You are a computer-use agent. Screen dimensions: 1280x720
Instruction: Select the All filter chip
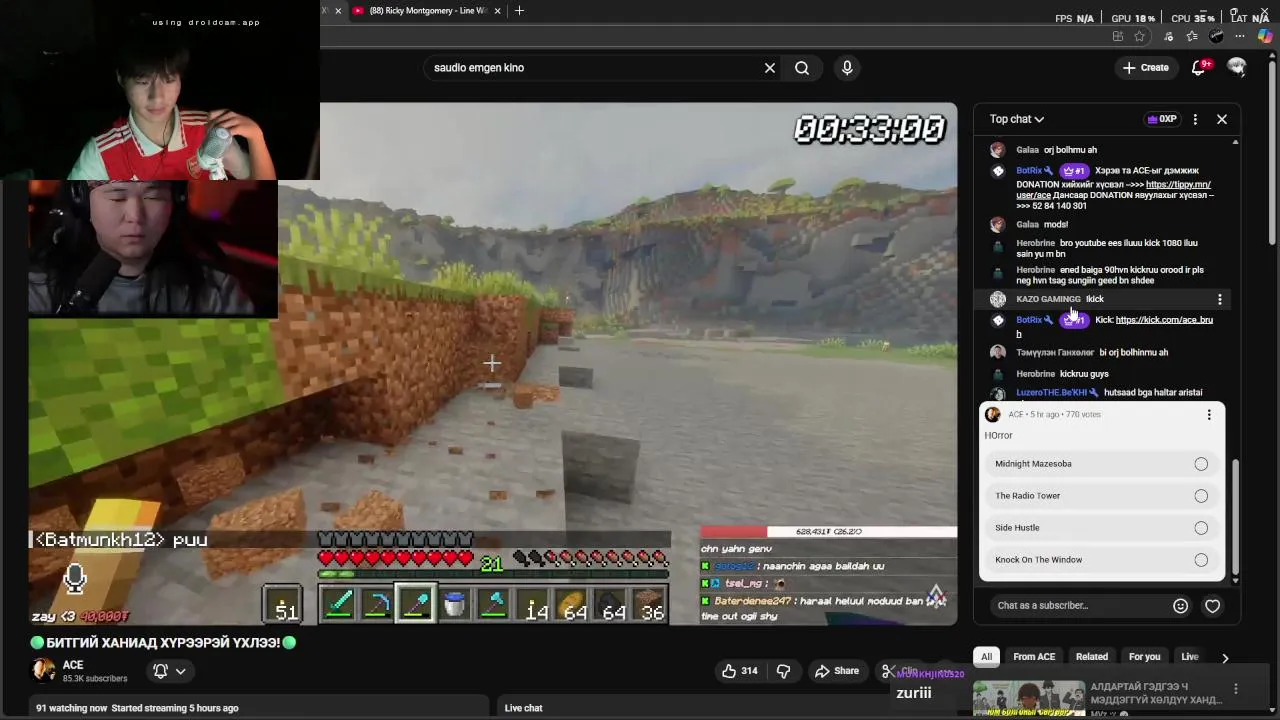coord(986,657)
